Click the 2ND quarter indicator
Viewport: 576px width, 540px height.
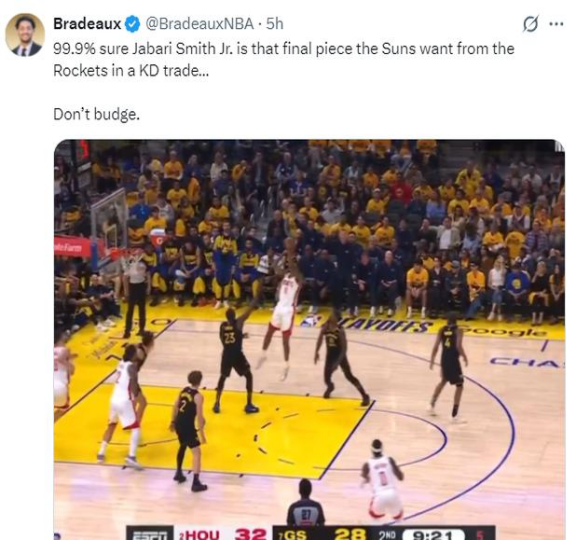pos(386,534)
